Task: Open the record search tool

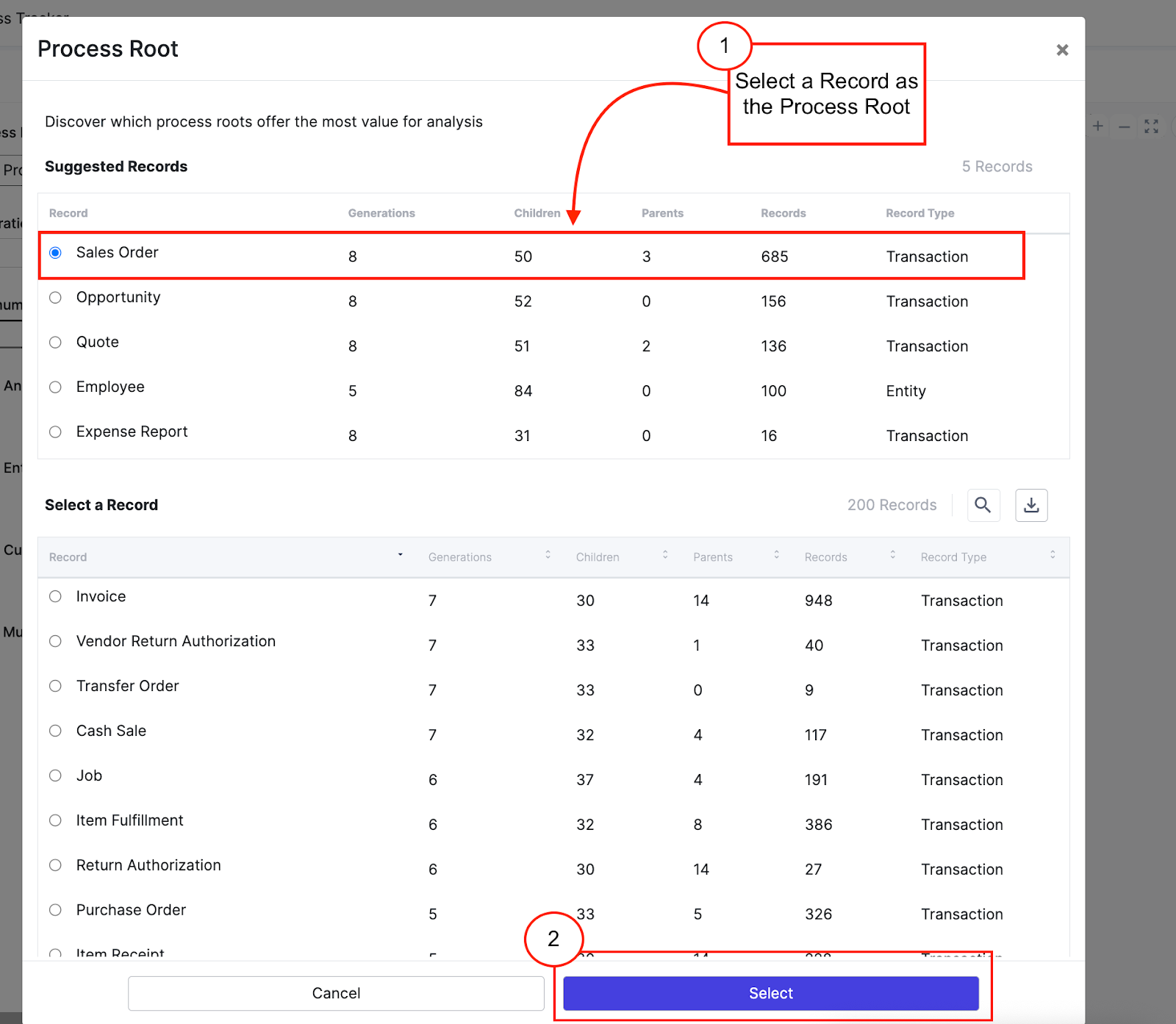Action: coord(983,505)
